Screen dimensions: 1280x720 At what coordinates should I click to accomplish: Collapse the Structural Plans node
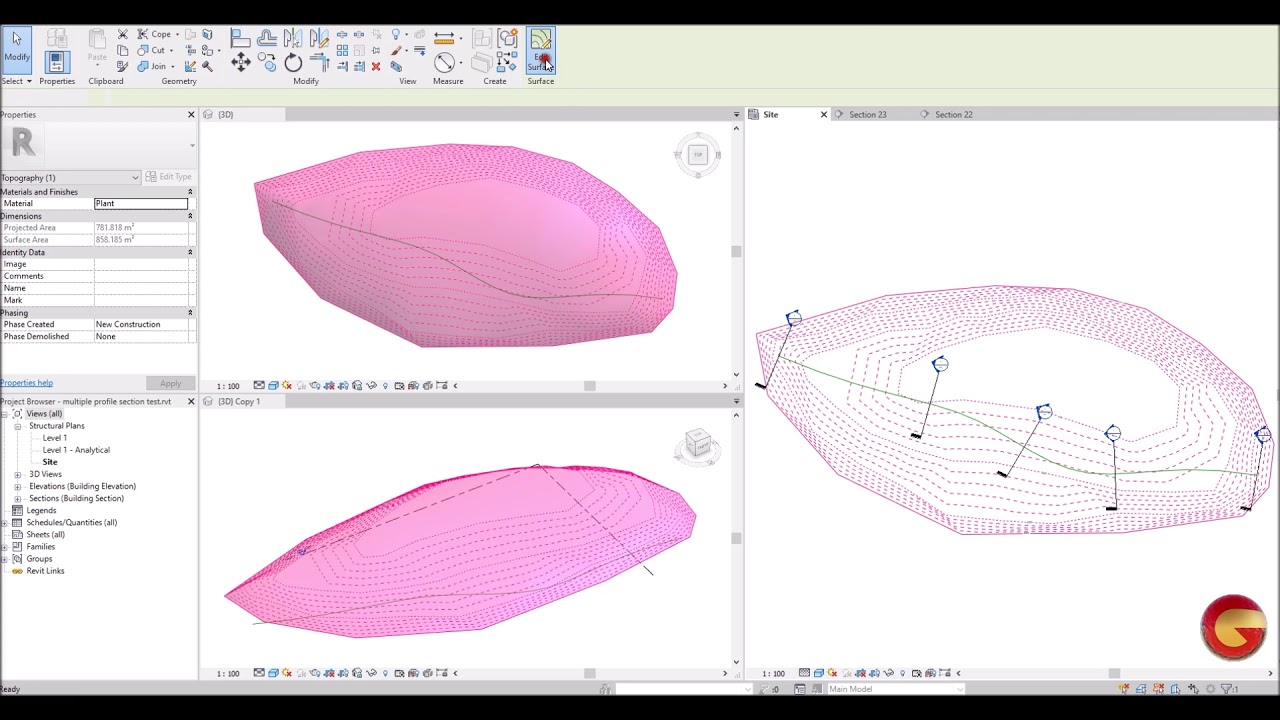tap(17, 426)
